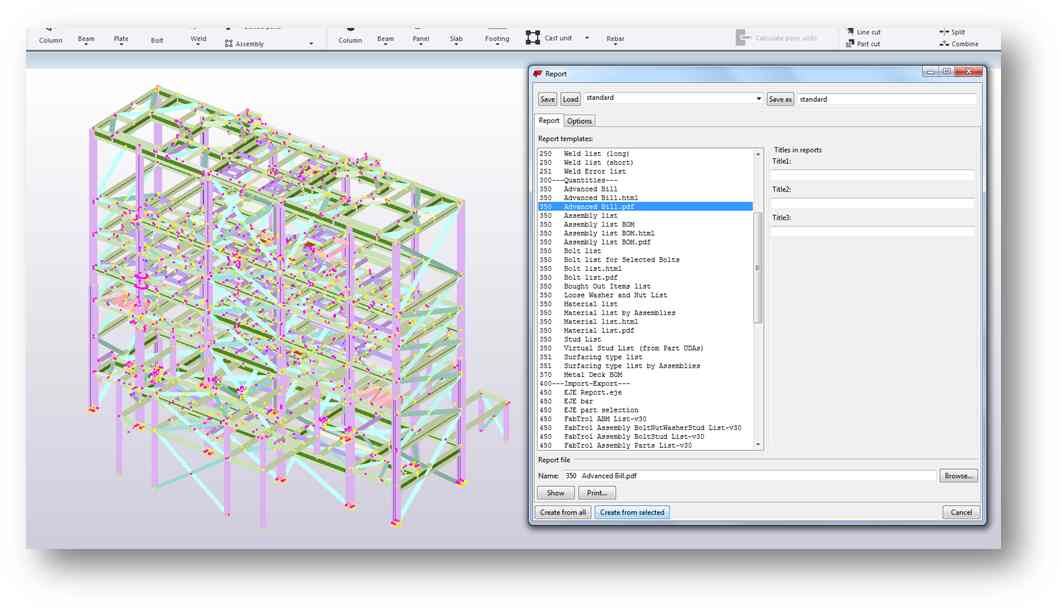Click the report templates list scrollbar

tap(758, 268)
